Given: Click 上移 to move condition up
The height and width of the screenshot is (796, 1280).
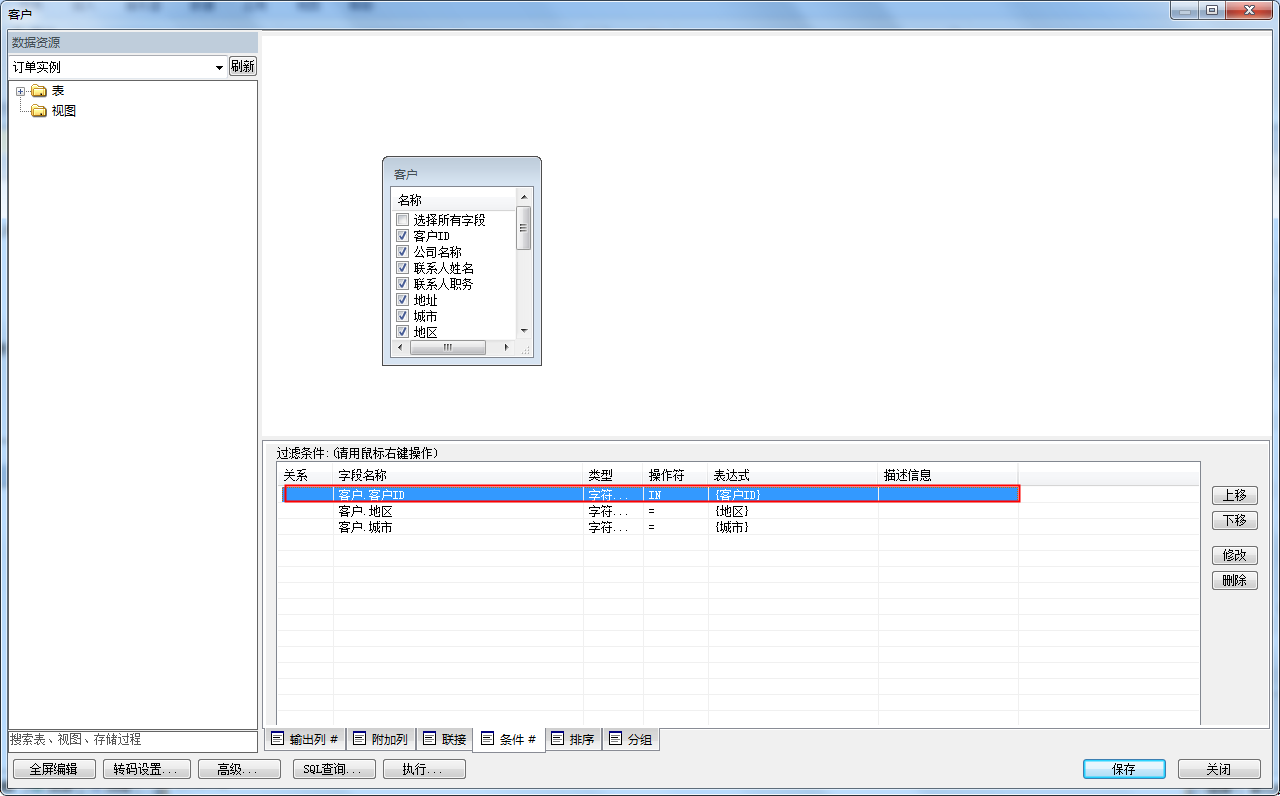Looking at the screenshot, I should pyautogui.click(x=1234, y=495).
